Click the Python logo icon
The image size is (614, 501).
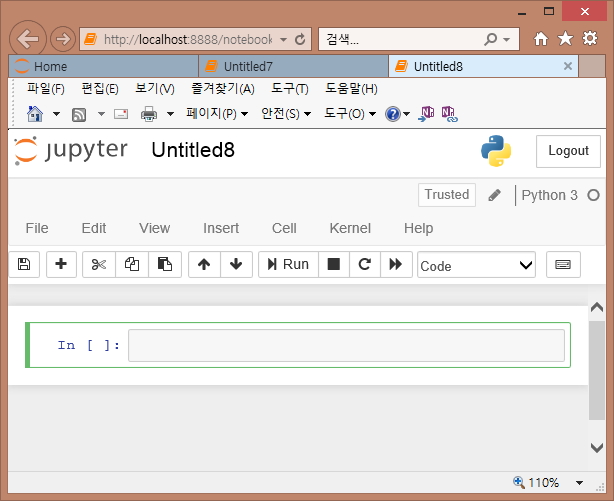tap(496, 151)
